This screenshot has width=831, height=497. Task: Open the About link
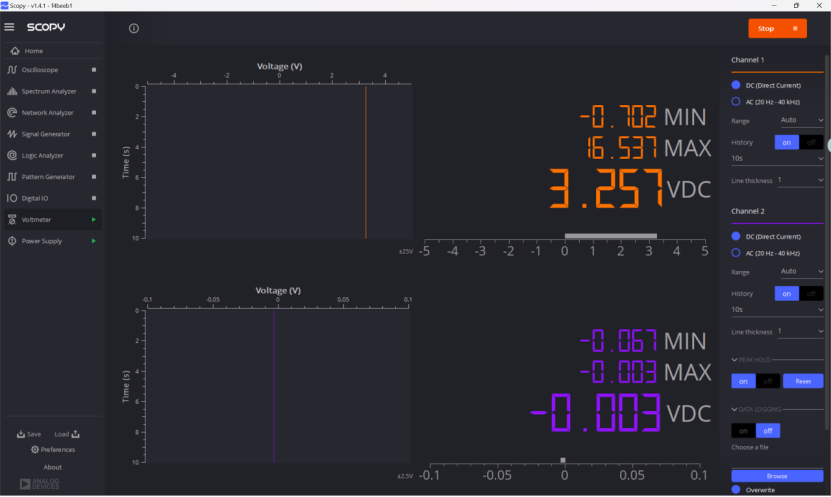pos(52,467)
